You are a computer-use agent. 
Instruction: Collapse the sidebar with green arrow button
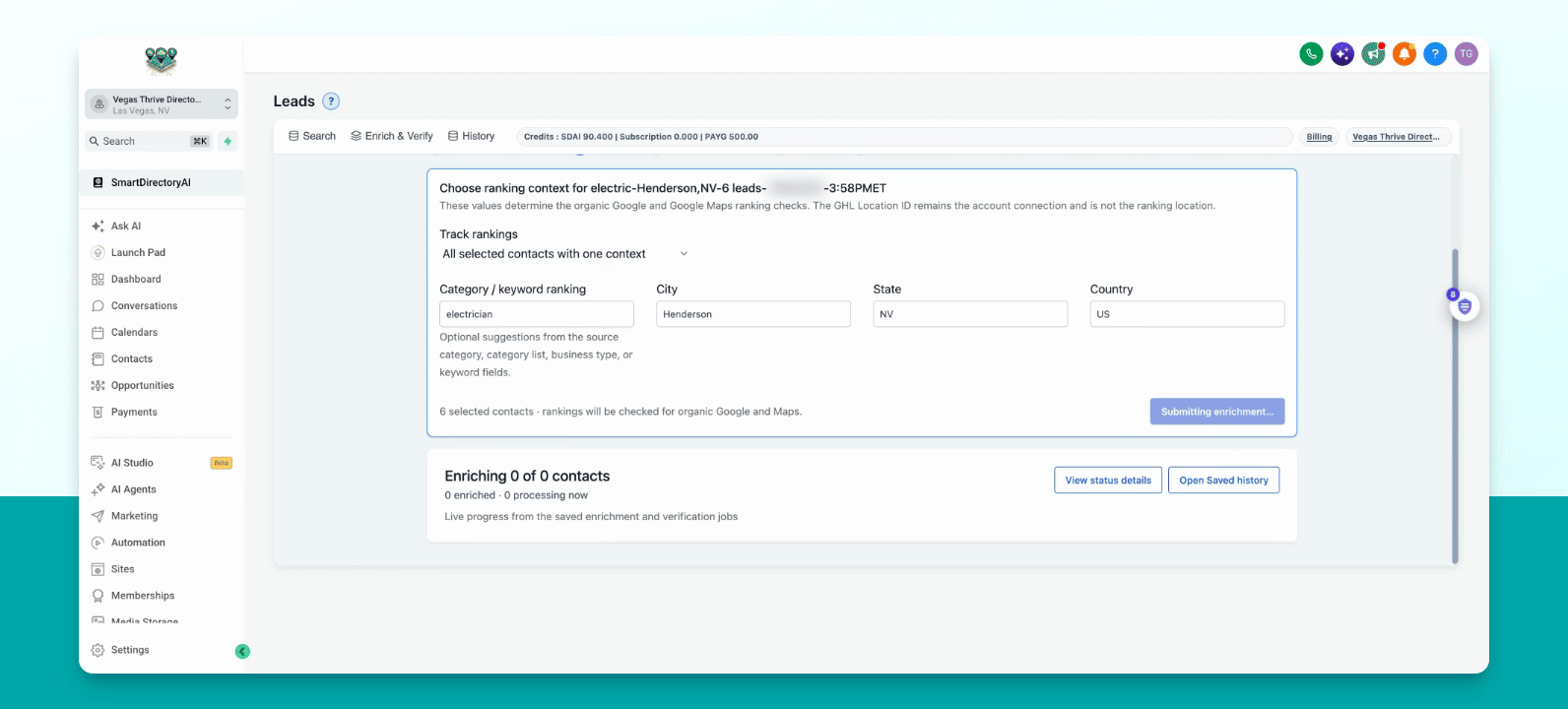pos(242,651)
